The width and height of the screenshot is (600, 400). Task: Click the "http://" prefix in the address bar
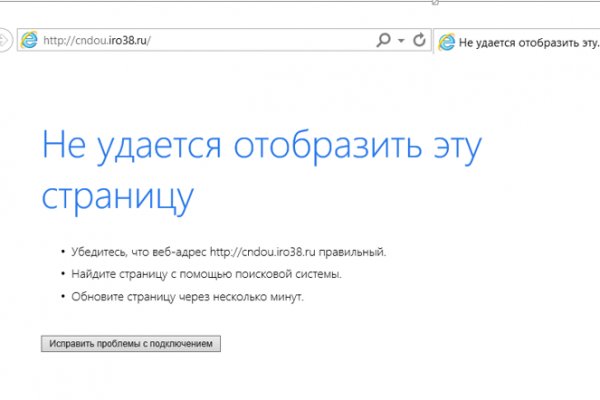point(55,41)
